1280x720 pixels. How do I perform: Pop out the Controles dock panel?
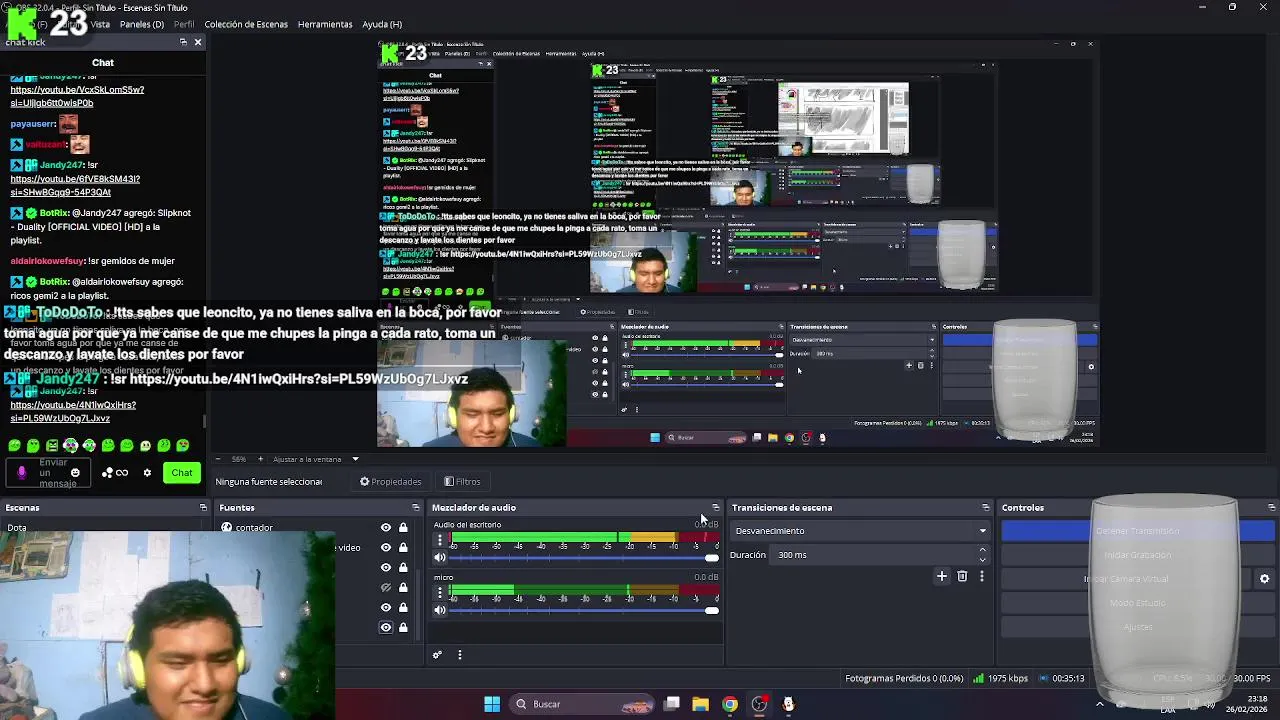point(1271,508)
